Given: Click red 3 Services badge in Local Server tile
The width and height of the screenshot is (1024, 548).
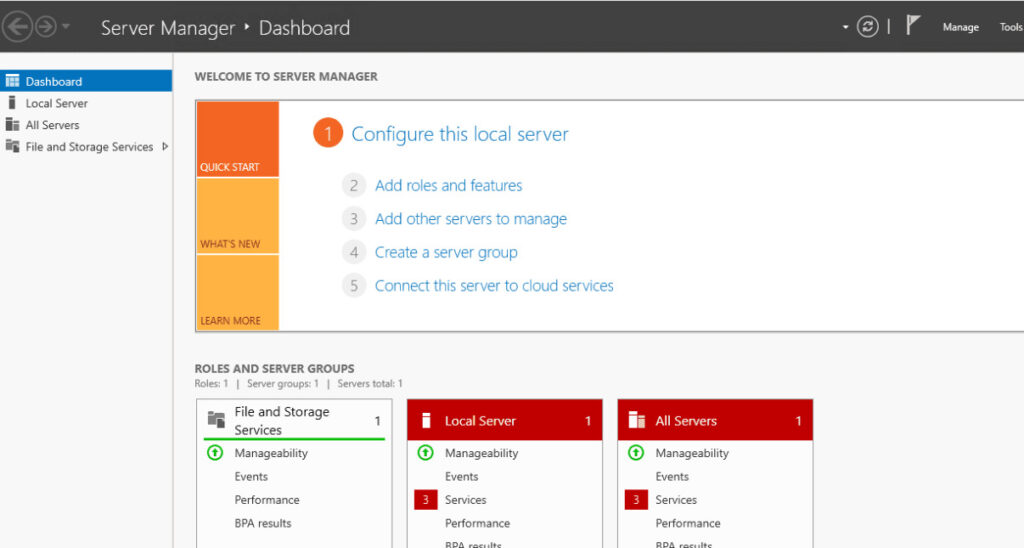Looking at the screenshot, I should click(425, 500).
